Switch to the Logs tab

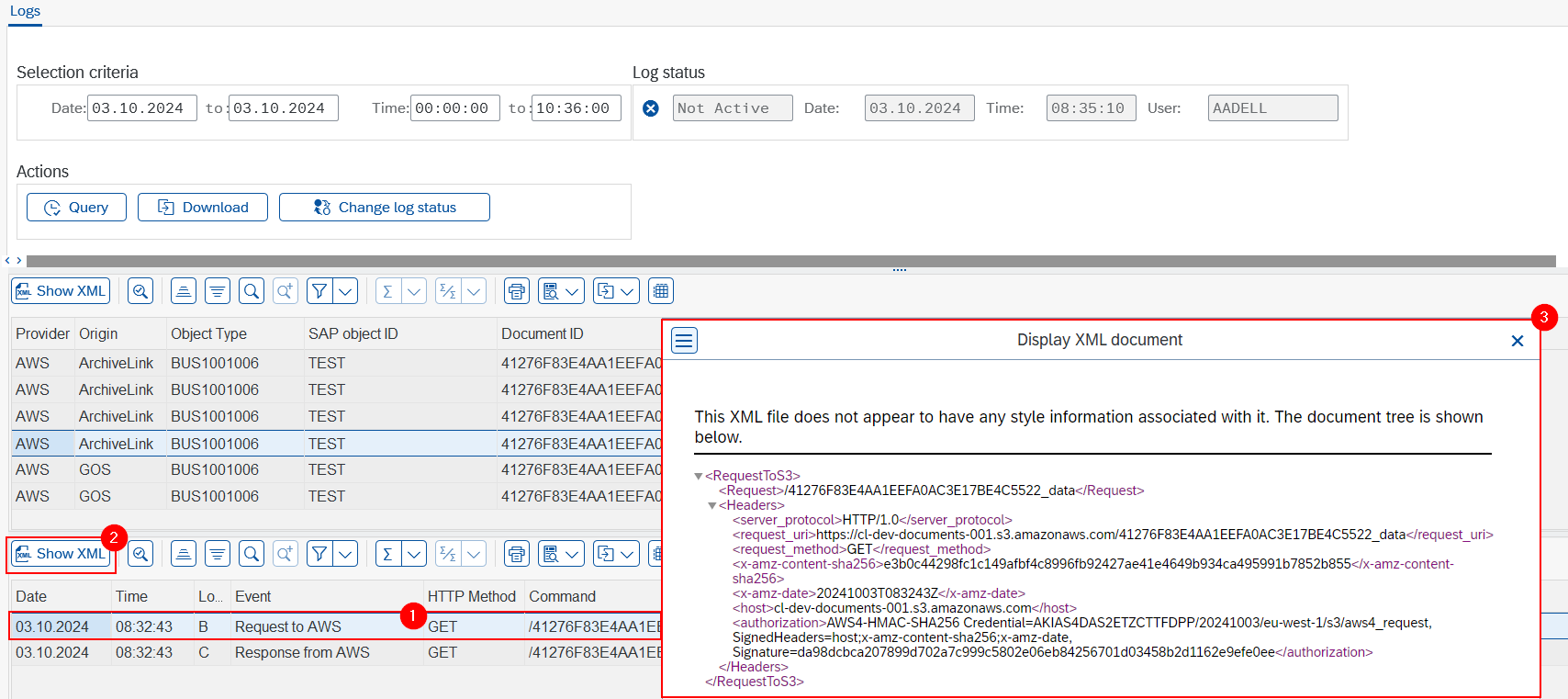(25, 11)
